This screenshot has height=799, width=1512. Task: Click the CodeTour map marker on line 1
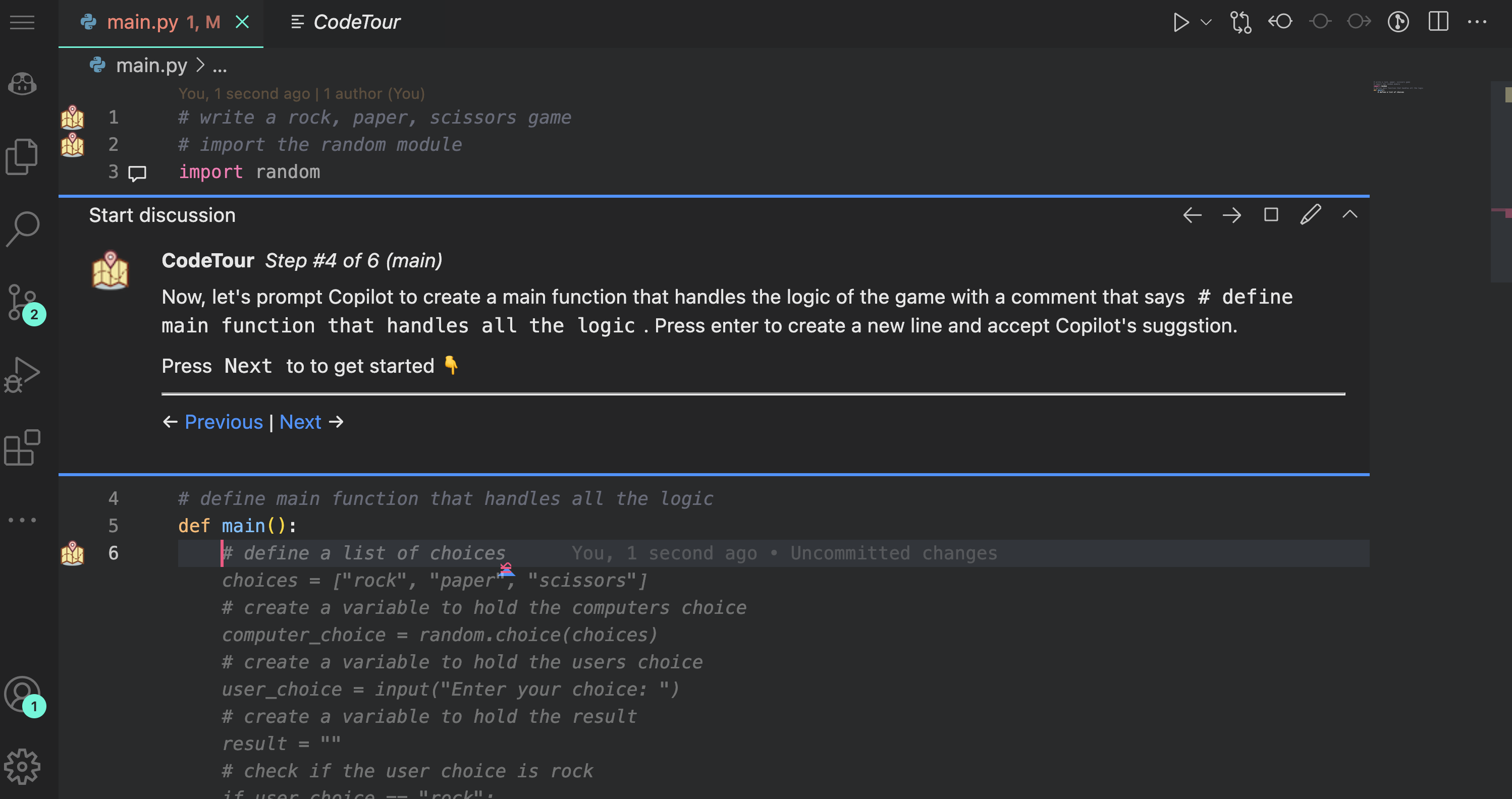coord(72,118)
